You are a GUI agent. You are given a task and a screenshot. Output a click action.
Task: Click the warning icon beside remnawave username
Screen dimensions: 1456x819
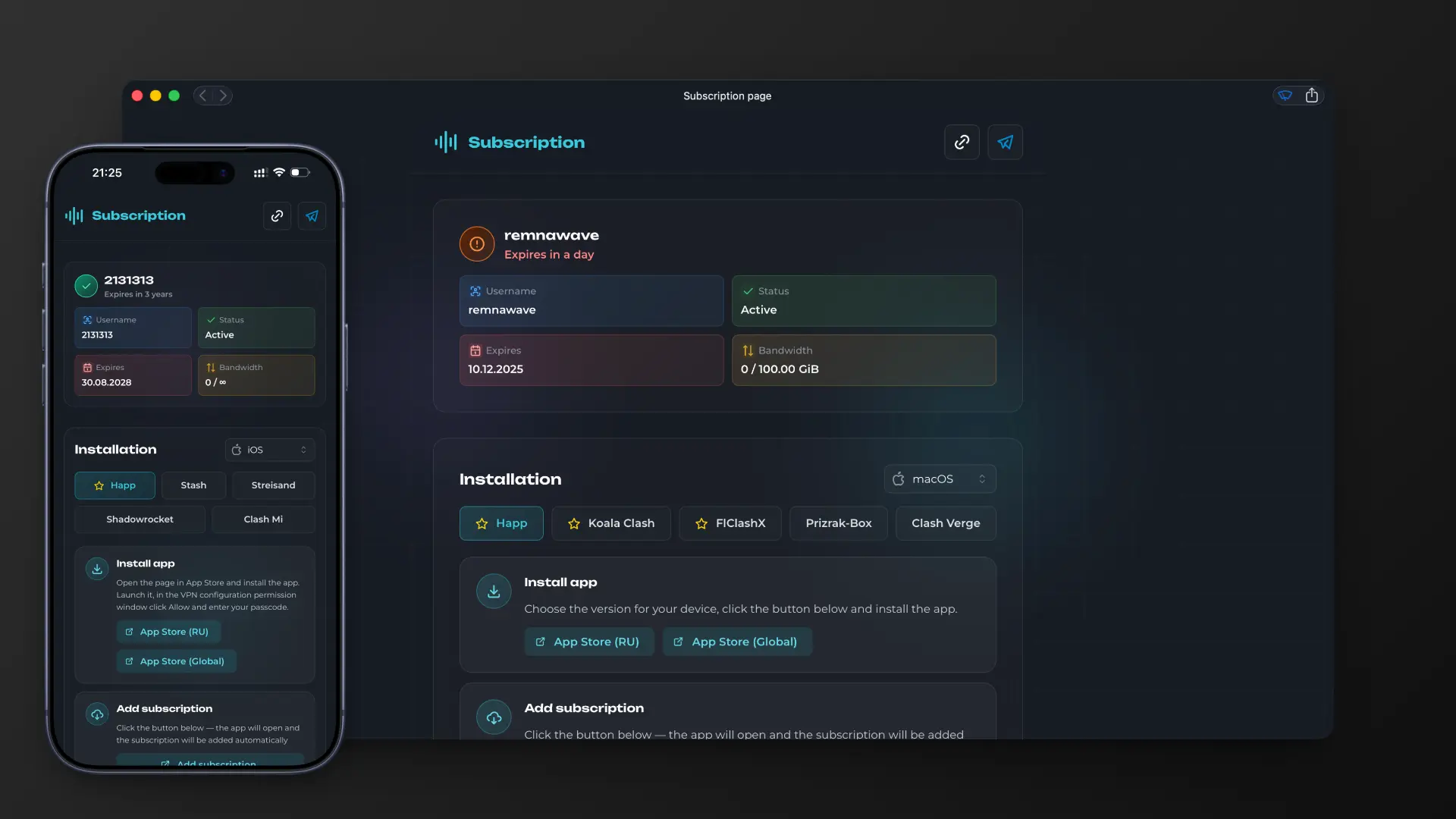click(x=476, y=243)
